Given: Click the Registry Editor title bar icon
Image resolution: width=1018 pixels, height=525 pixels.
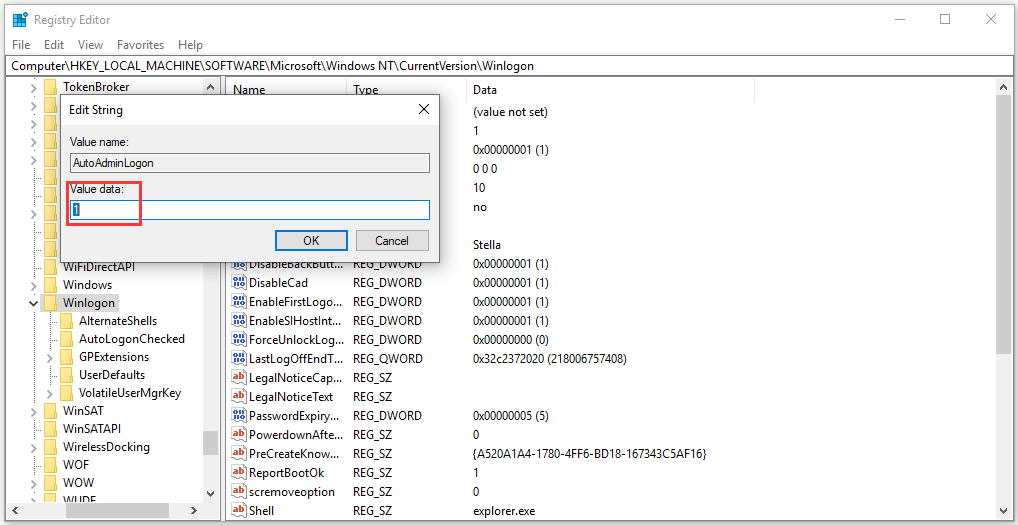Looking at the screenshot, I should pos(20,19).
